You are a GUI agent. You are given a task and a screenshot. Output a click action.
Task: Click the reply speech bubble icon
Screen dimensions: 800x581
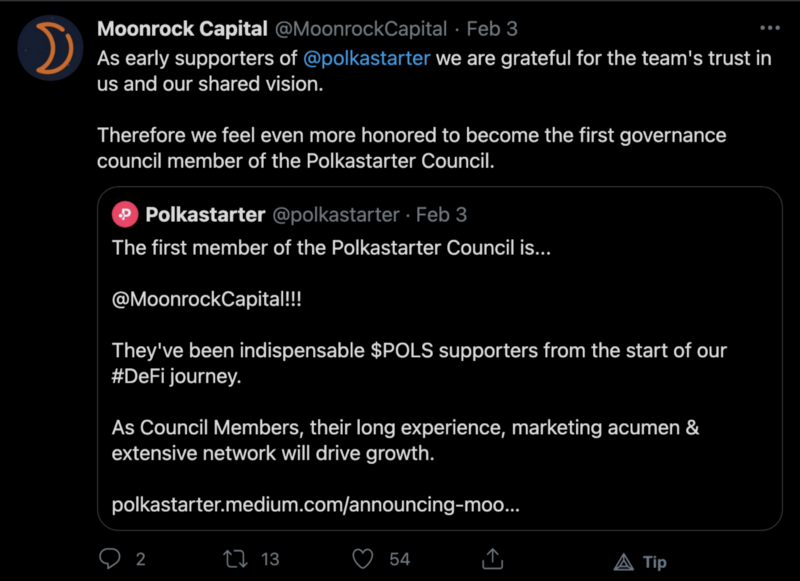(110, 559)
